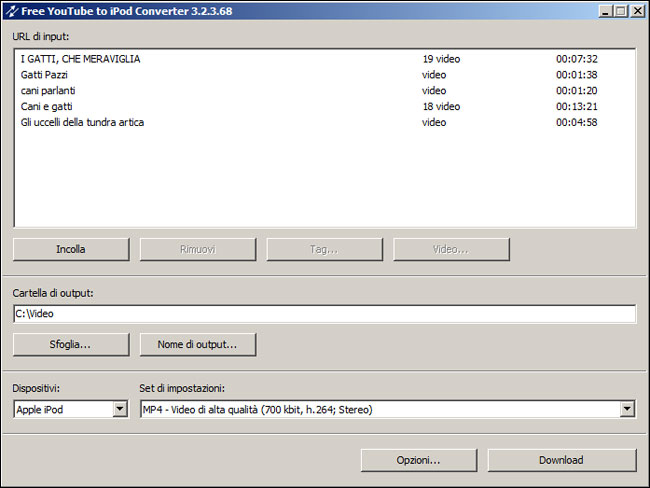
Task: Select the I GATTI, CHE MERAVIGLIA entry
Action: point(81,59)
